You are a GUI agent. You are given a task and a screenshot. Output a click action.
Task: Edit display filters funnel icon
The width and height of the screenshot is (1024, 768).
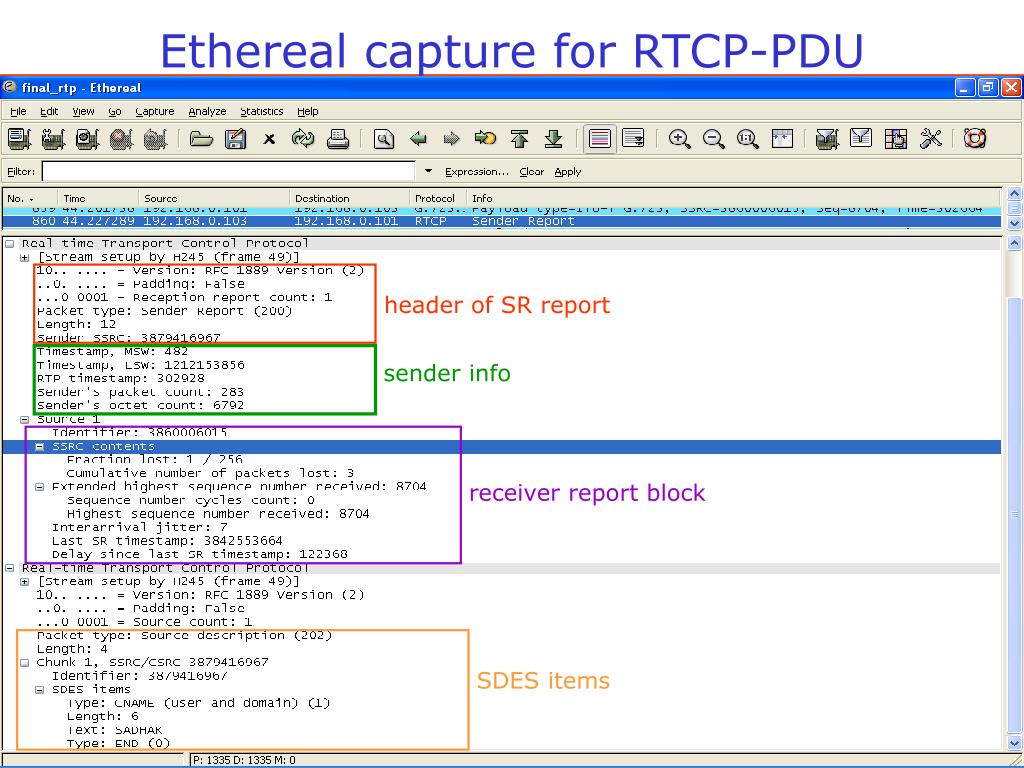861,138
